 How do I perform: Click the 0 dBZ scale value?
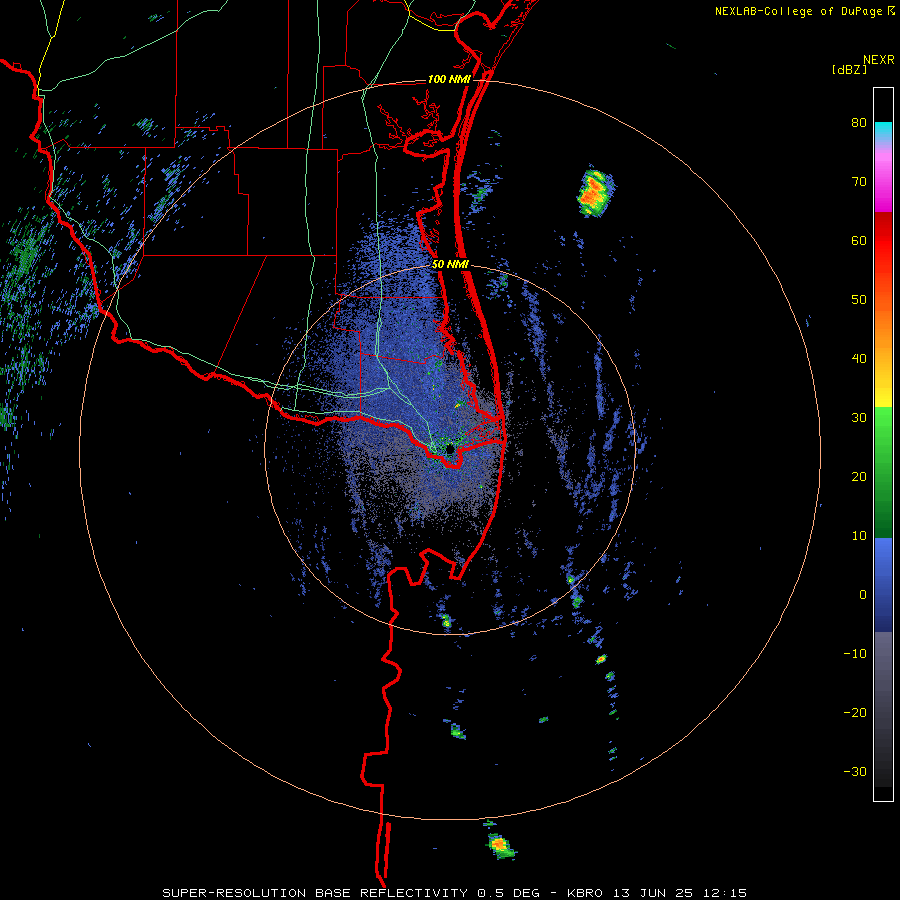(863, 595)
